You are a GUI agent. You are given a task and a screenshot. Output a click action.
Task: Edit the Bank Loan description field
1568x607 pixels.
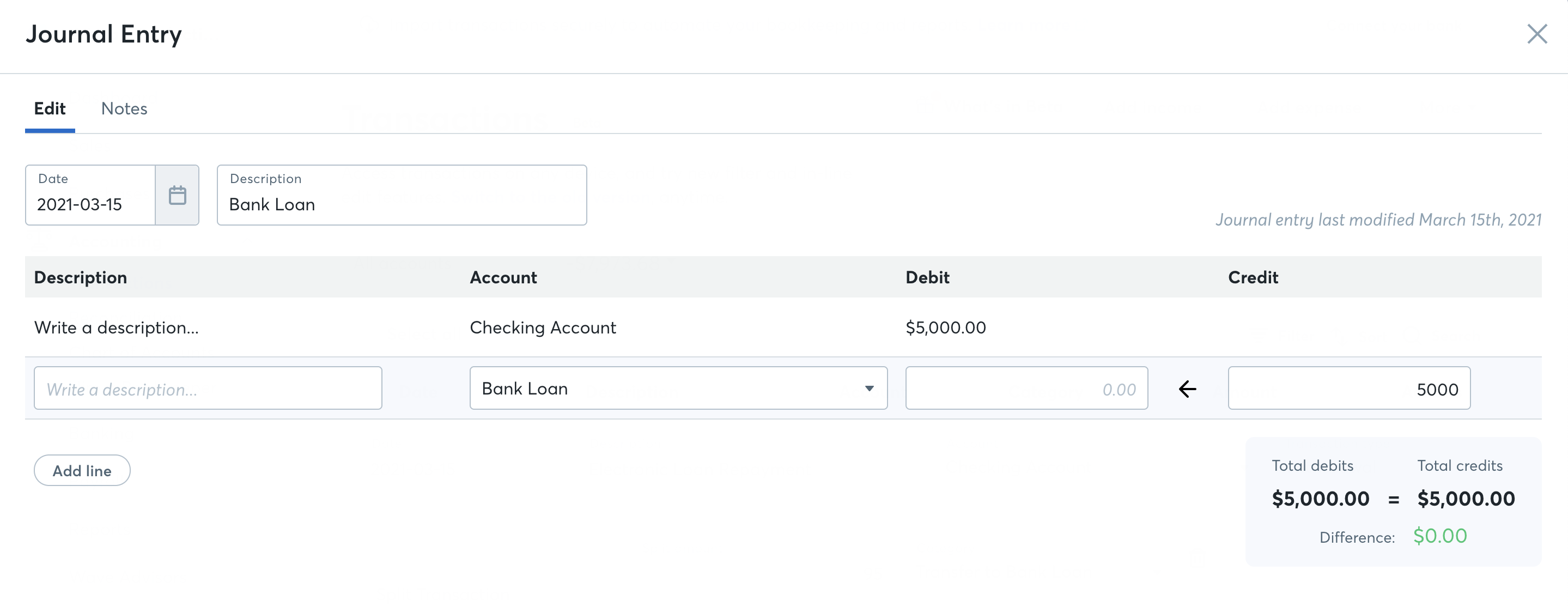[x=401, y=204]
